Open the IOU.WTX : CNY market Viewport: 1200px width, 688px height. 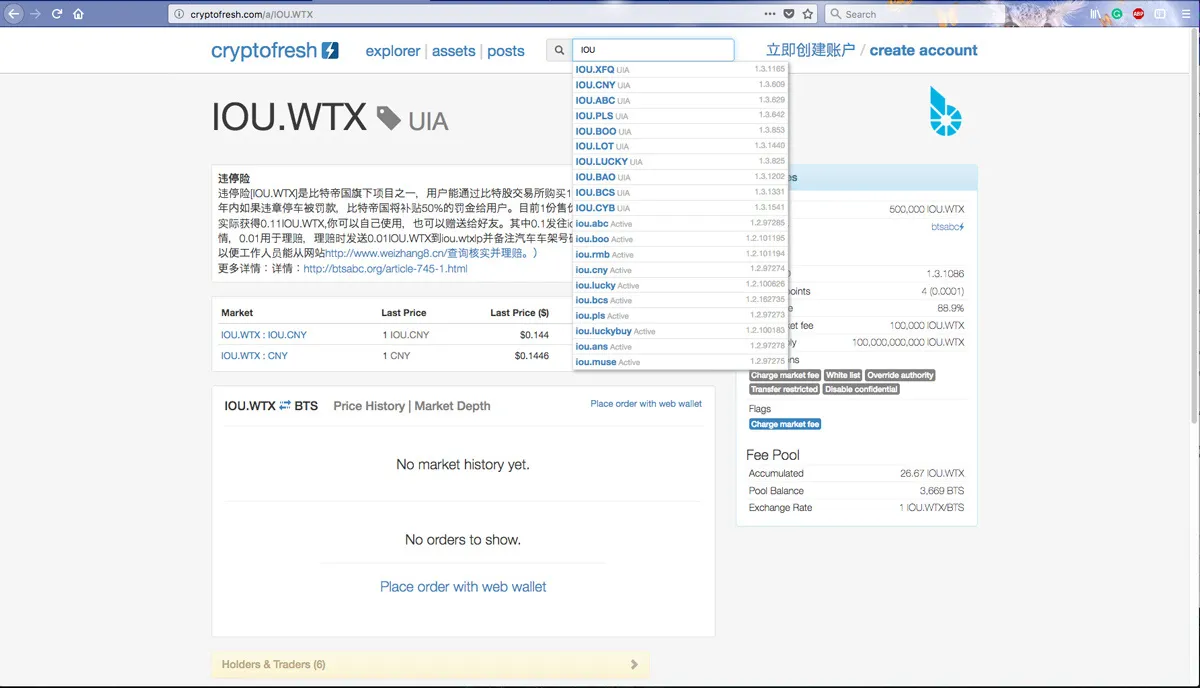pos(254,356)
